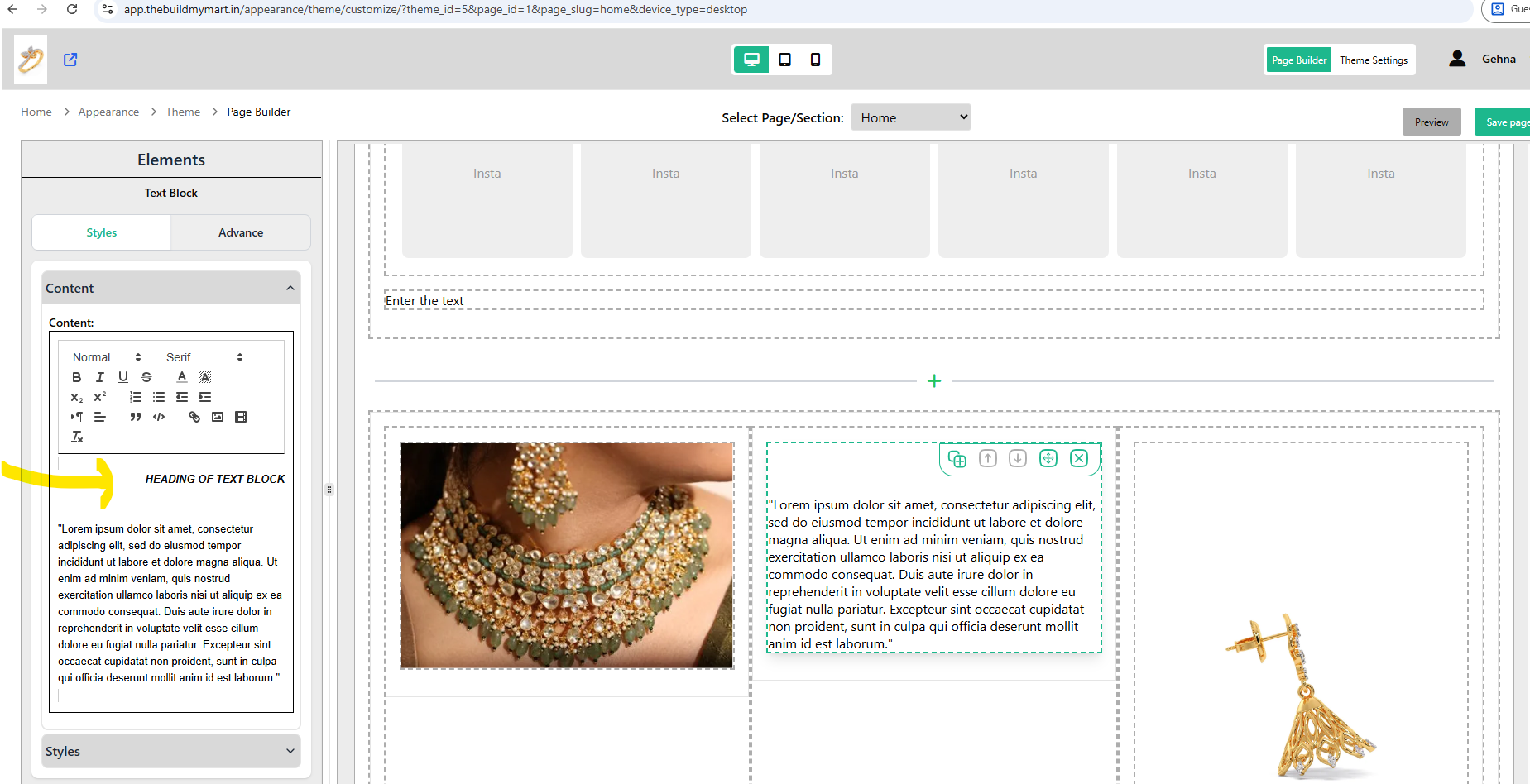Switch to the Advance tab
The height and width of the screenshot is (784, 1530).
click(x=241, y=232)
